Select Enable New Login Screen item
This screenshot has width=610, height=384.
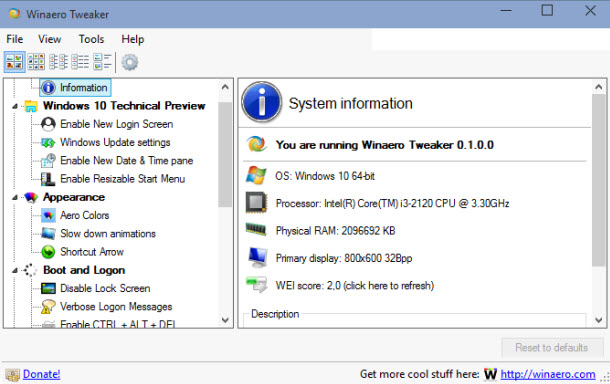(x=117, y=124)
